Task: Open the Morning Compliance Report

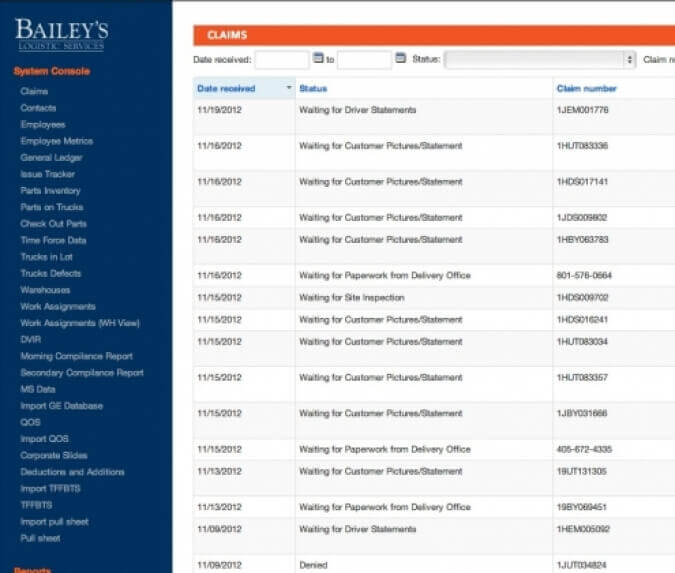Action: [x=76, y=356]
